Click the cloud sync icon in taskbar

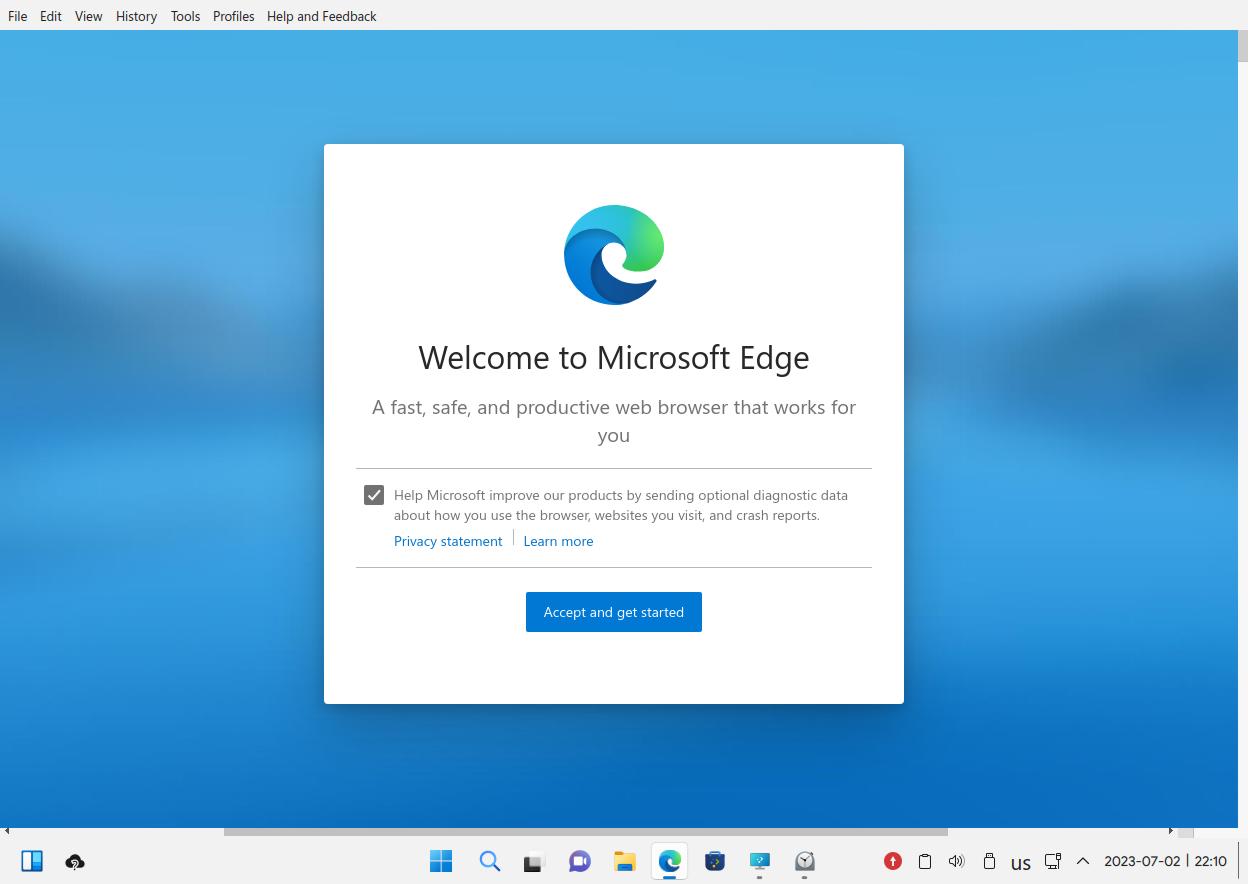[75, 861]
